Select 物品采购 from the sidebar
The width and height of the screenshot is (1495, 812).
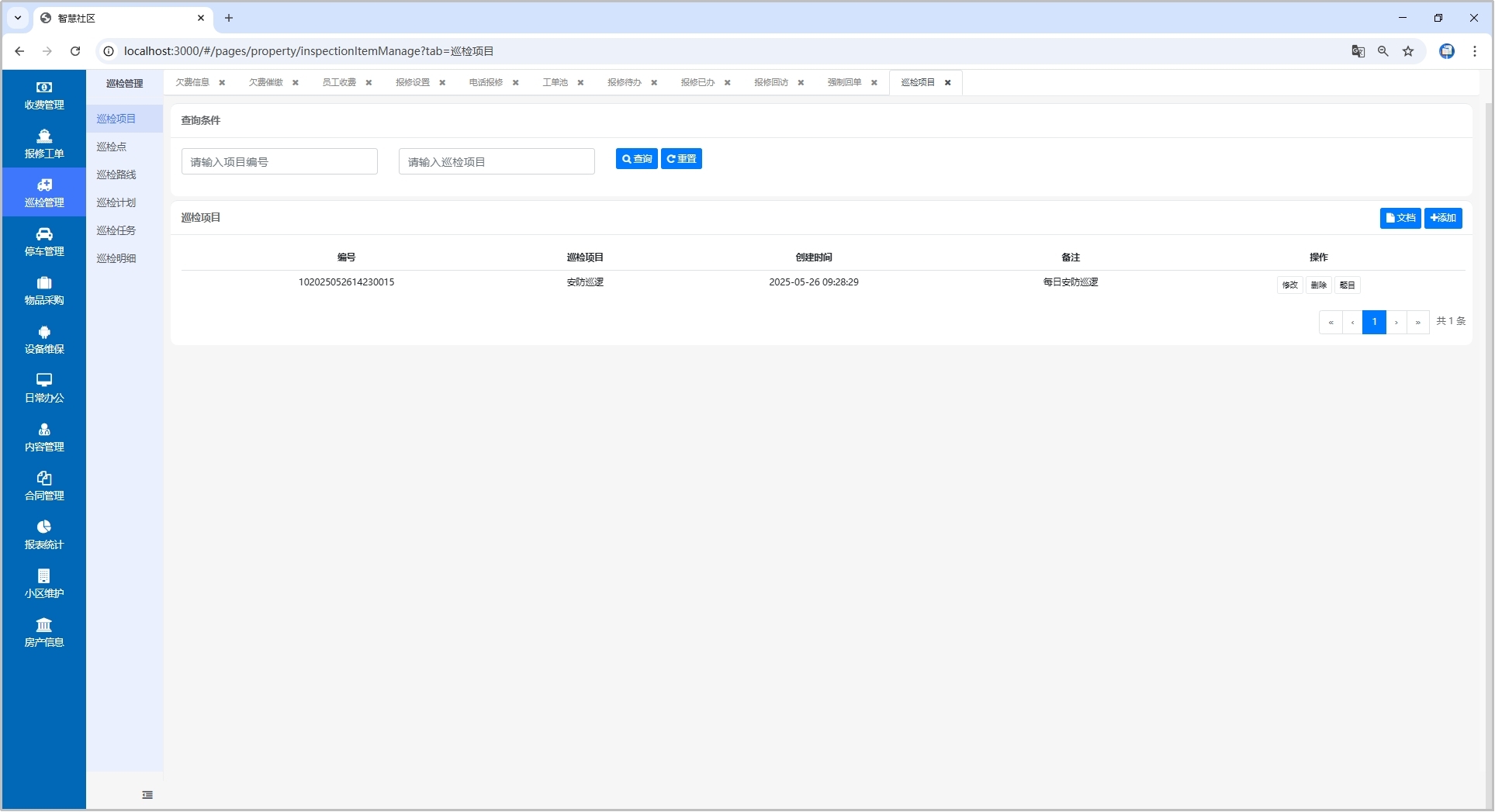point(44,291)
